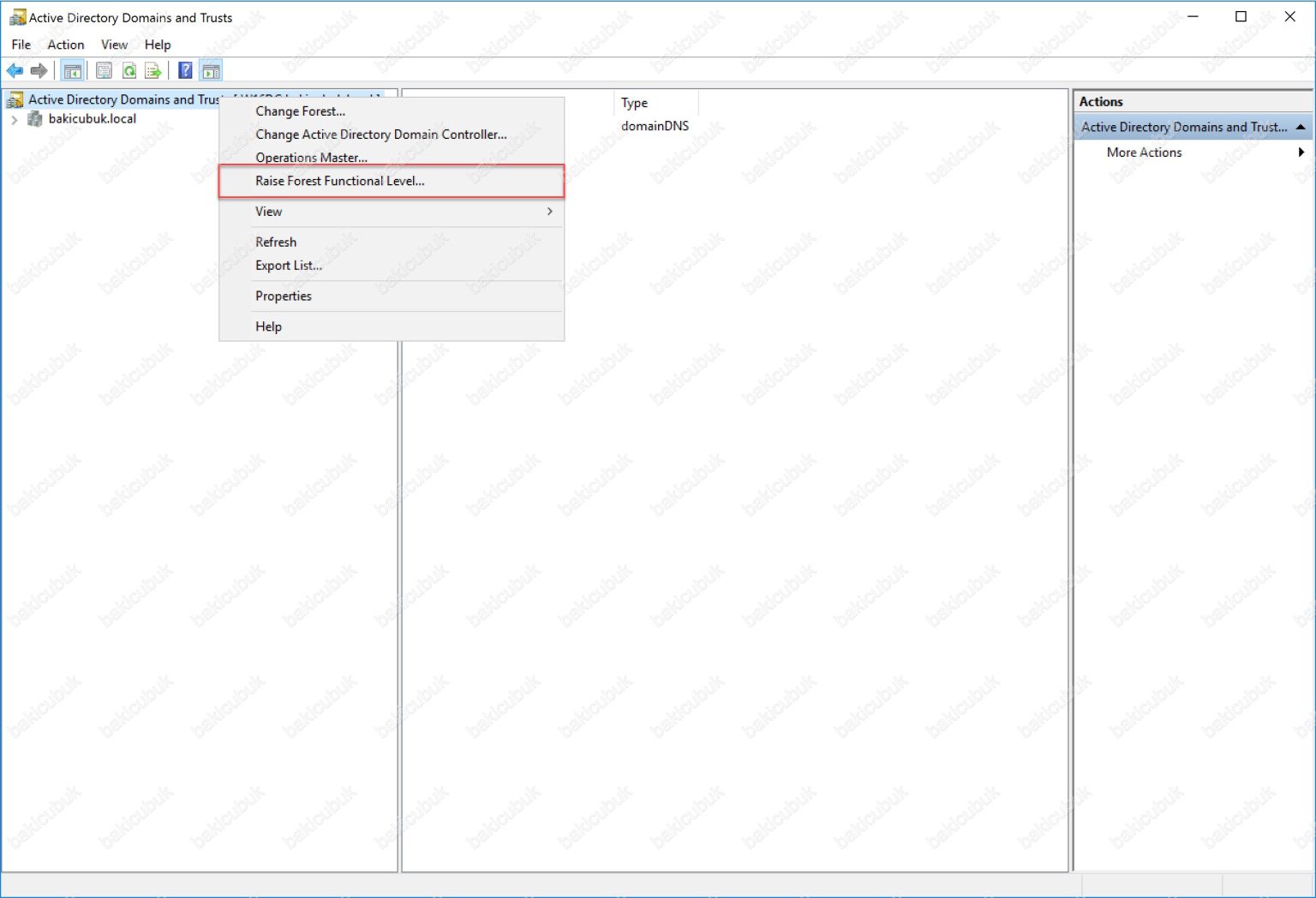The height and width of the screenshot is (898, 1316).
Task: Click the grayed Forward navigation arrow
Action: point(40,70)
